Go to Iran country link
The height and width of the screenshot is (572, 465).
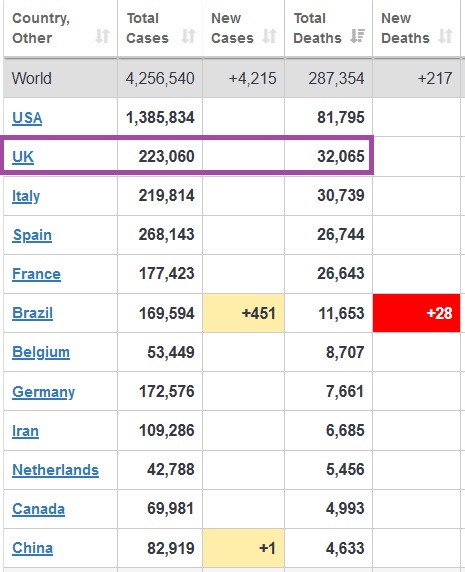coord(26,431)
